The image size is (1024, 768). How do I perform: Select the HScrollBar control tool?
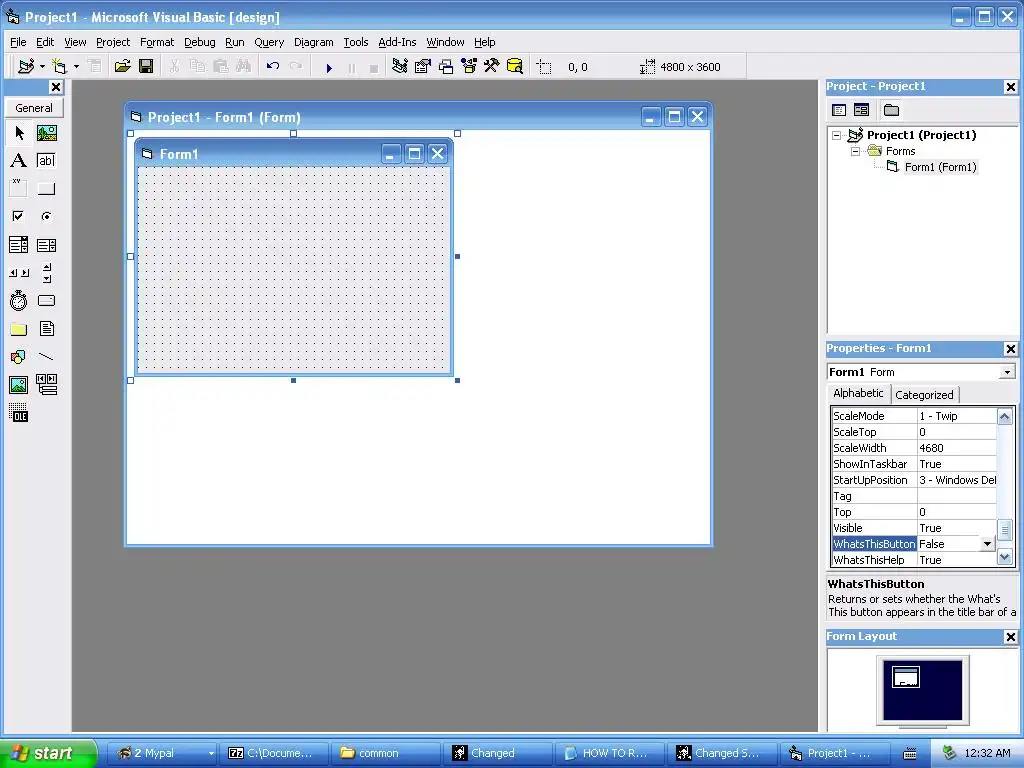pyautogui.click(x=19, y=273)
